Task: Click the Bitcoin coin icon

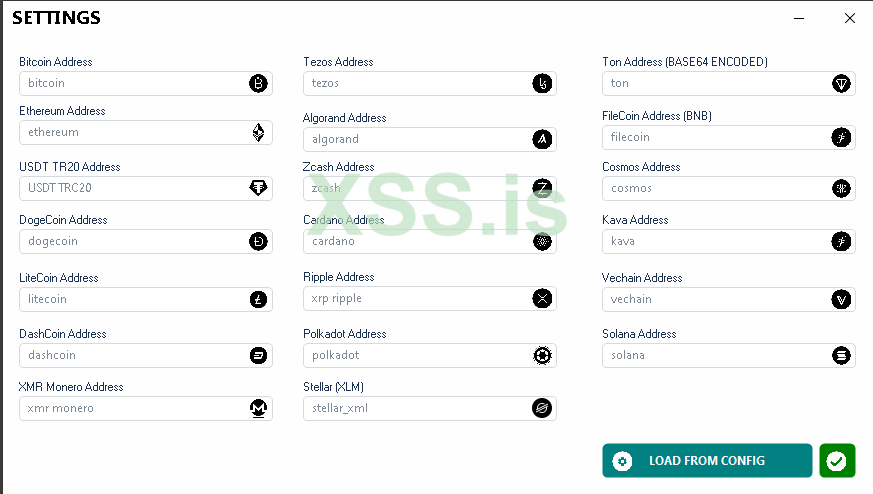Action: (258, 83)
